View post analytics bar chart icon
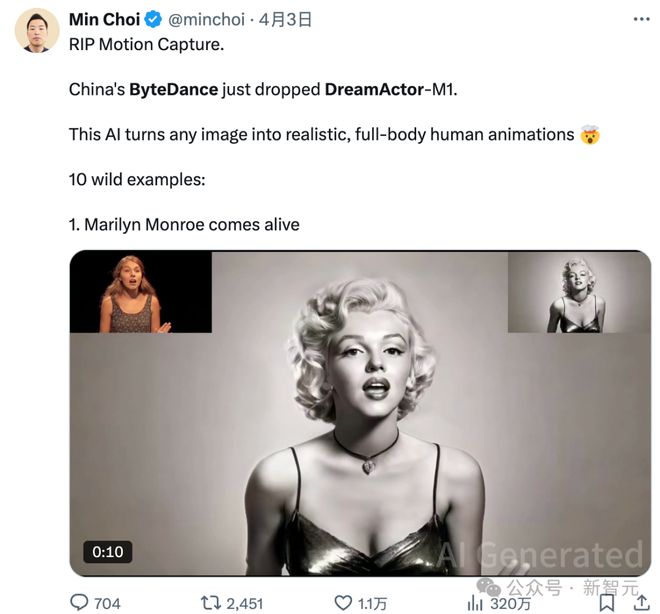The height and width of the screenshot is (614, 660). (x=475, y=602)
